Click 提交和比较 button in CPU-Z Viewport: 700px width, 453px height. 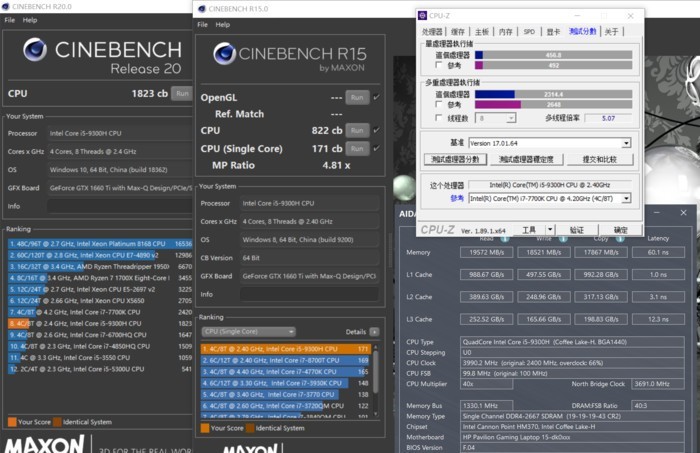click(x=600, y=159)
